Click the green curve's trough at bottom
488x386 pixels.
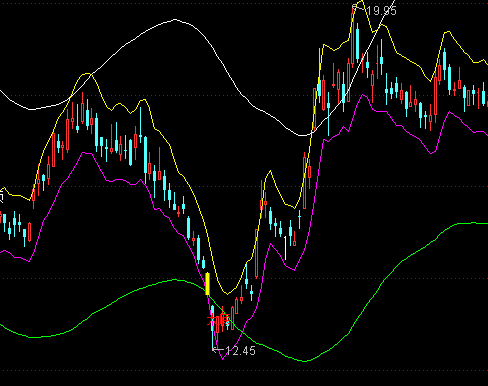304,361
